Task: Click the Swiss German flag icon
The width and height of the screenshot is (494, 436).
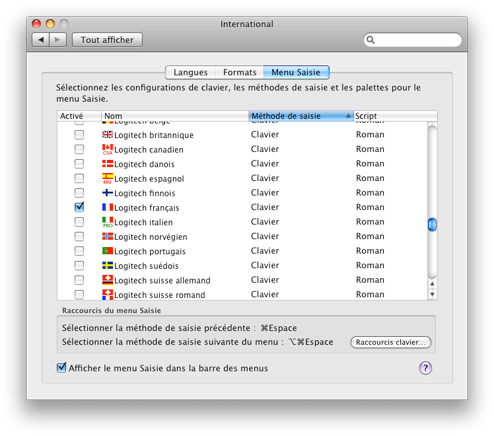Action: click(107, 280)
